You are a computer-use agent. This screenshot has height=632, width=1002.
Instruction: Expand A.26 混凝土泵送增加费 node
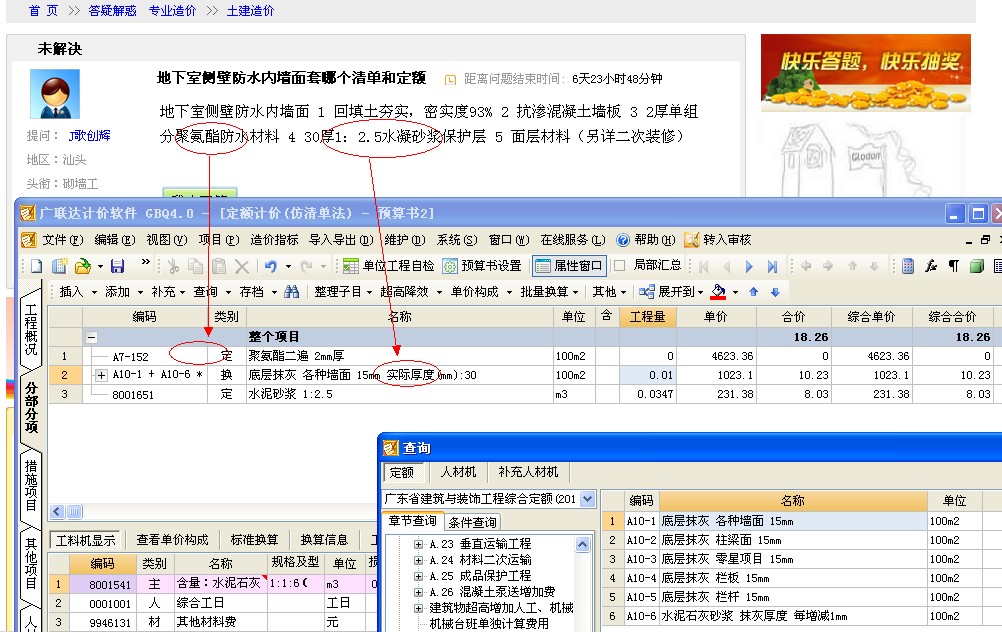click(x=418, y=592)
